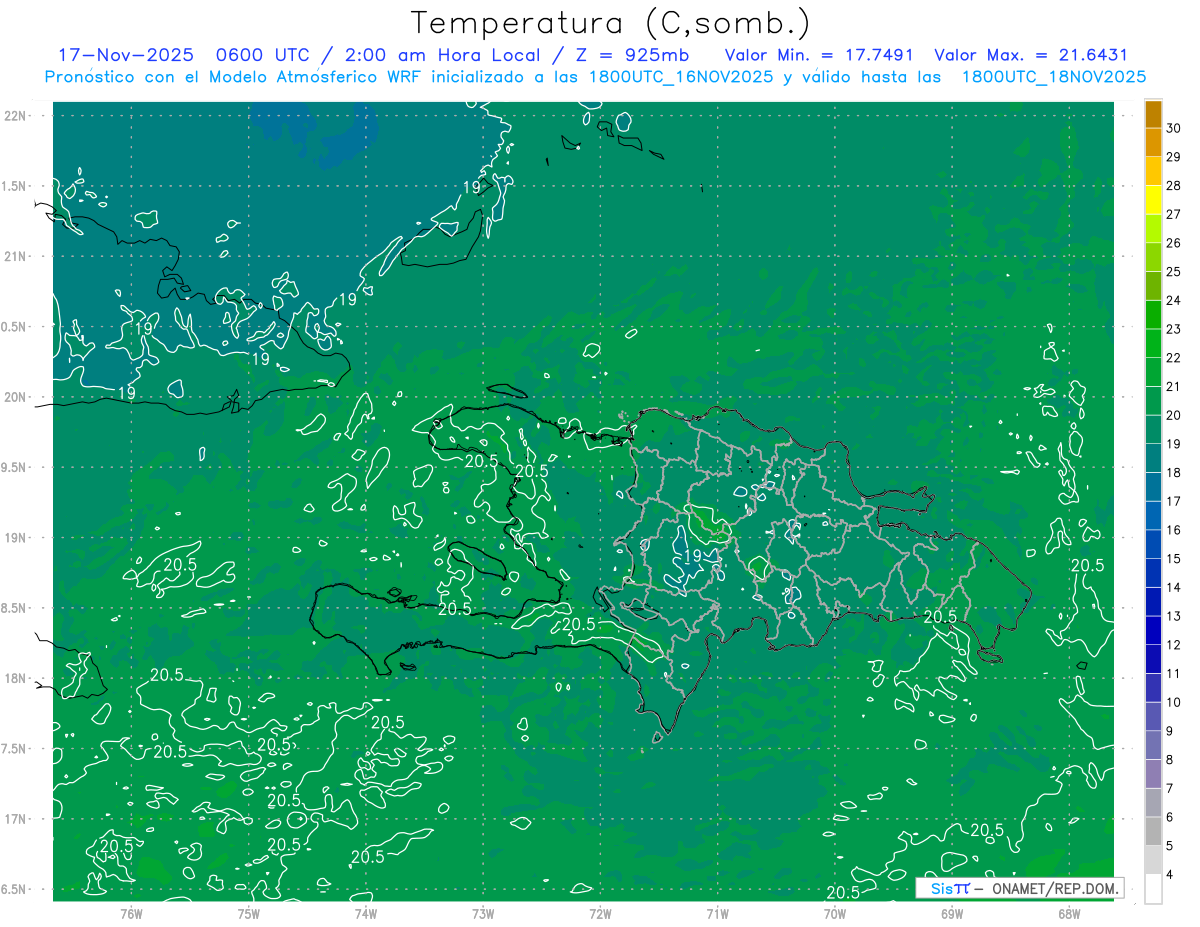Click the '17N' latitude axis label
1200x927 pixels.
16,819
